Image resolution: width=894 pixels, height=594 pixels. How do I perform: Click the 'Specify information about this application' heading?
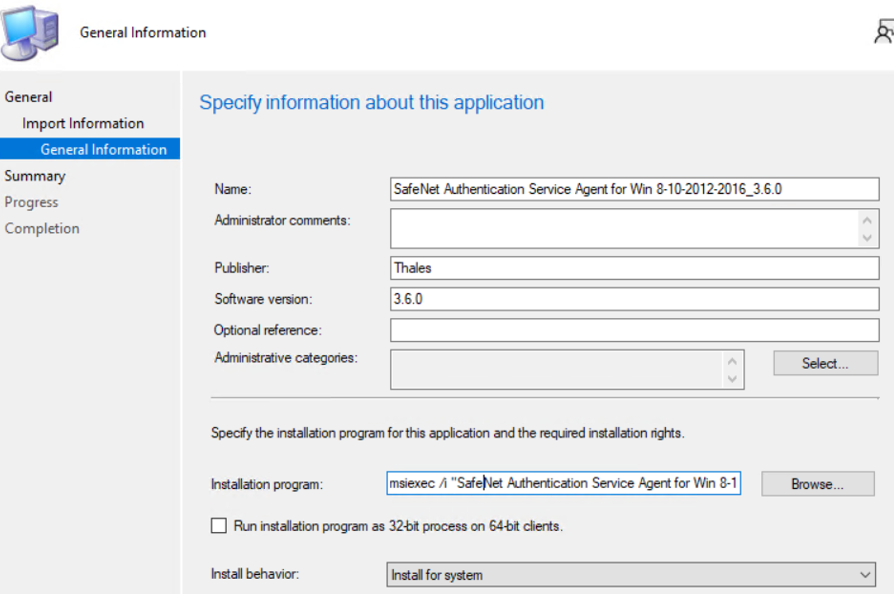372,103
